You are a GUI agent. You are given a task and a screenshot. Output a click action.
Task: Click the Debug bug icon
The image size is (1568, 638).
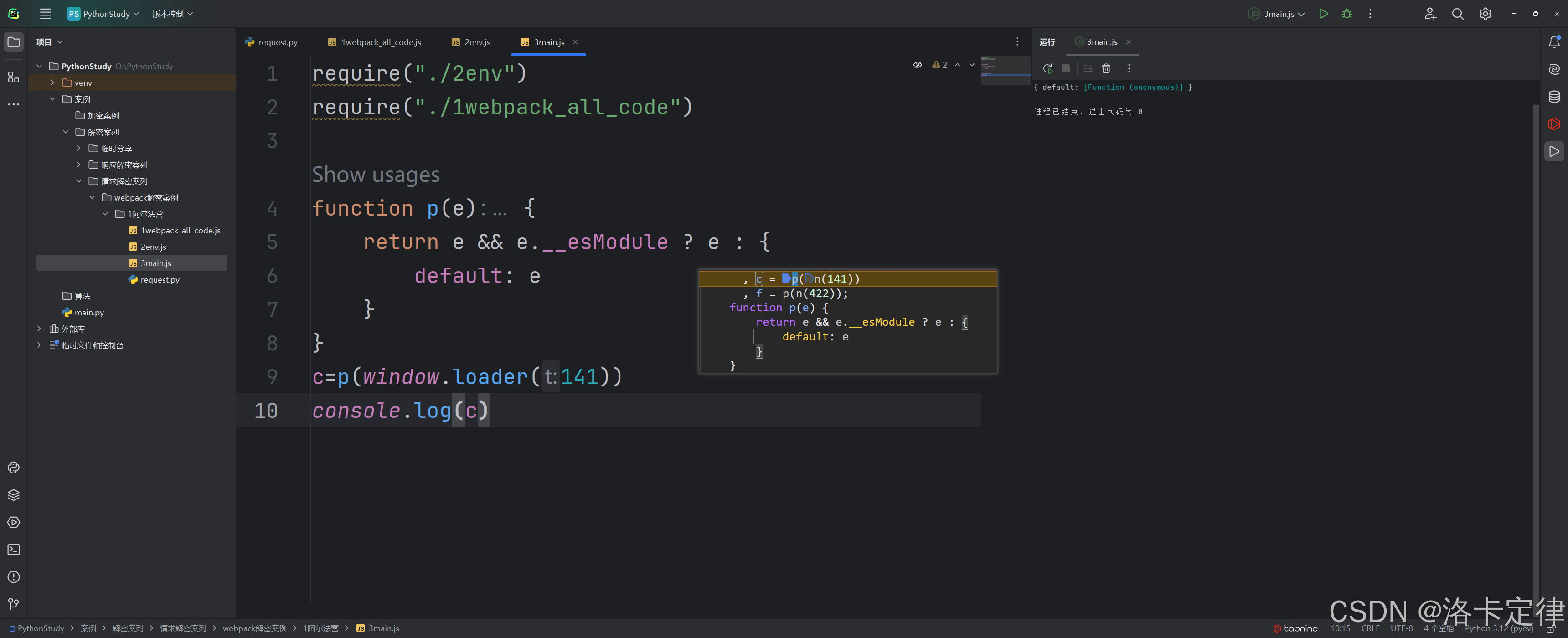coord(1346,14)
